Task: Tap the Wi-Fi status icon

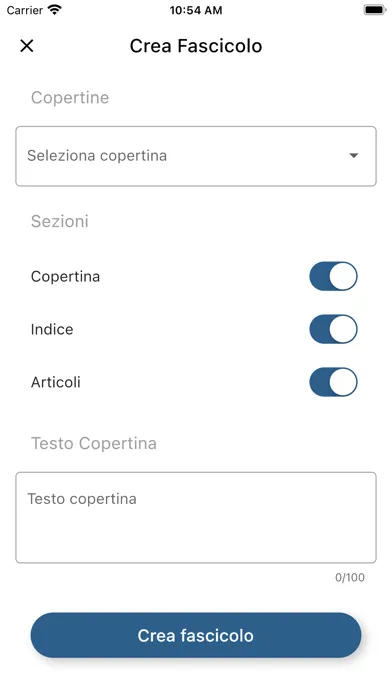Action: pos(55,10)
